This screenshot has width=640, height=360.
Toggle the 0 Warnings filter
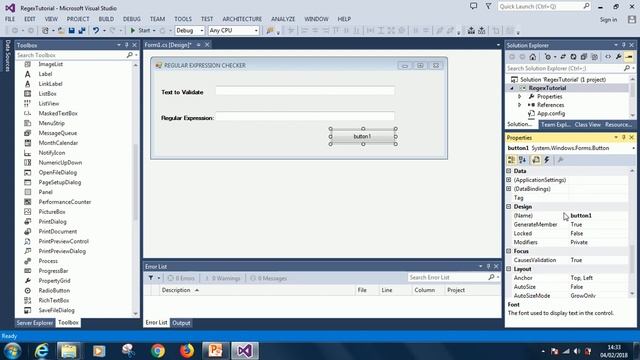pyautogui.click(x=222, y=278)
